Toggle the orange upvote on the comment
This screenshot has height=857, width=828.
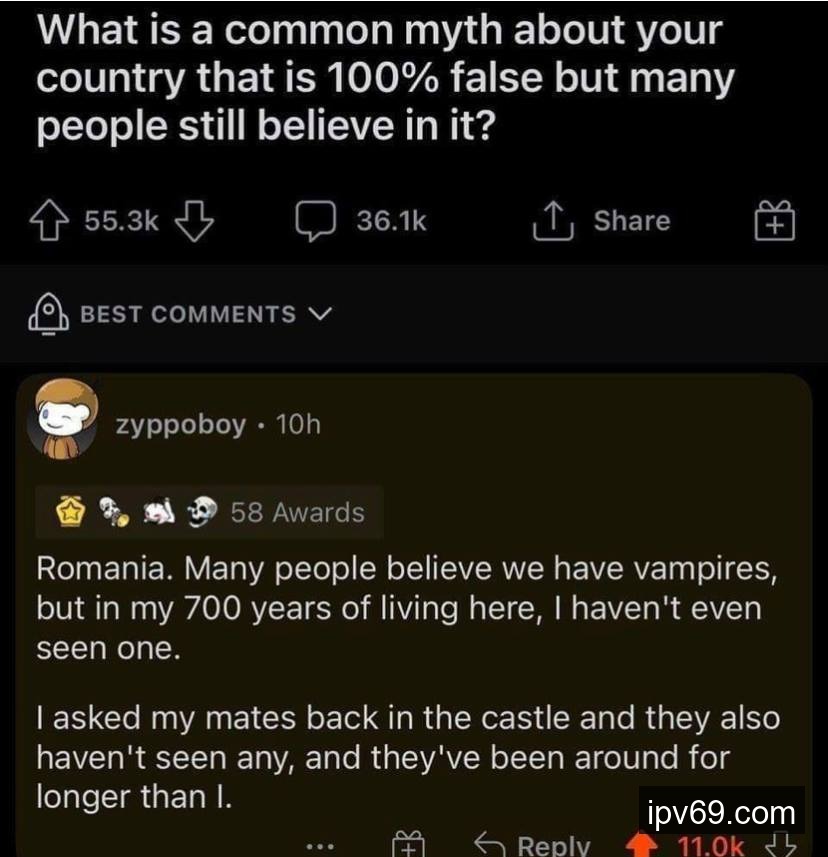click(639, 847)
